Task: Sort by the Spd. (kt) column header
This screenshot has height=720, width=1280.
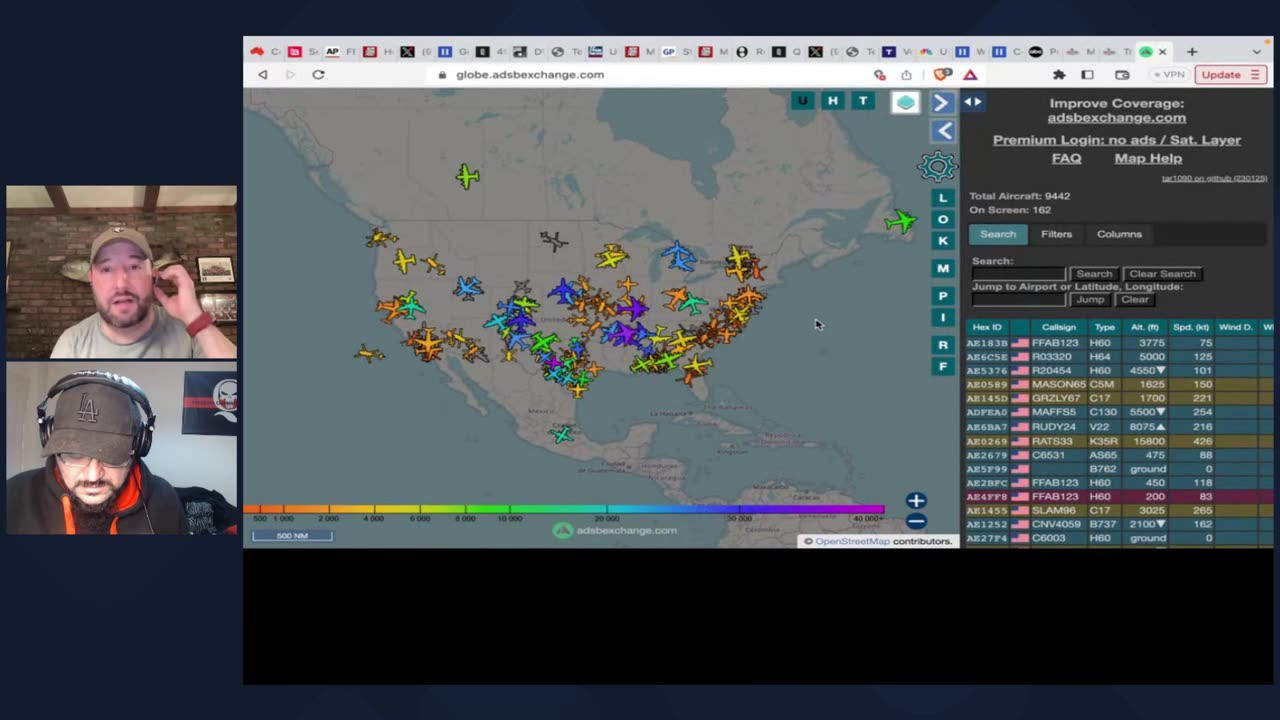Action: 1190,327
